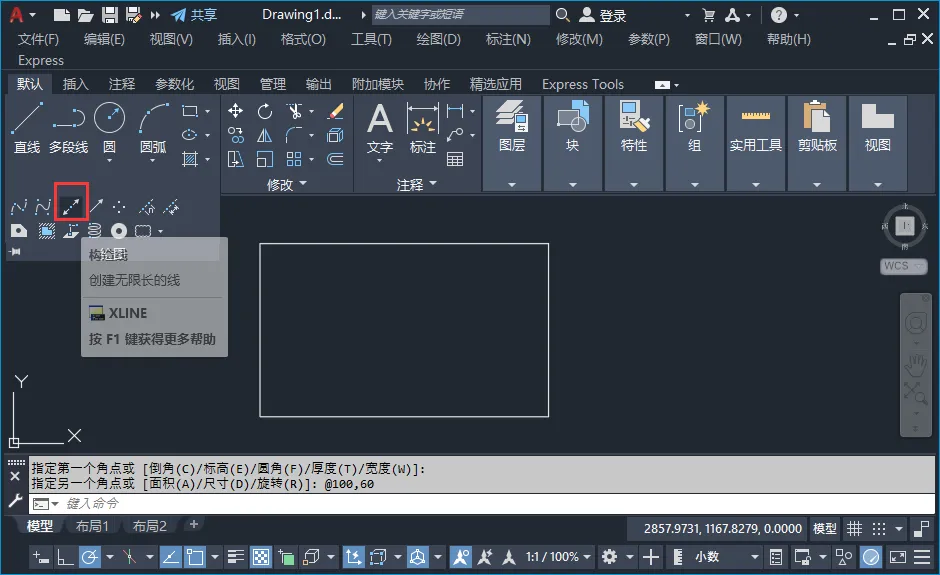Open the 实用工具 utilities panel

755,144
